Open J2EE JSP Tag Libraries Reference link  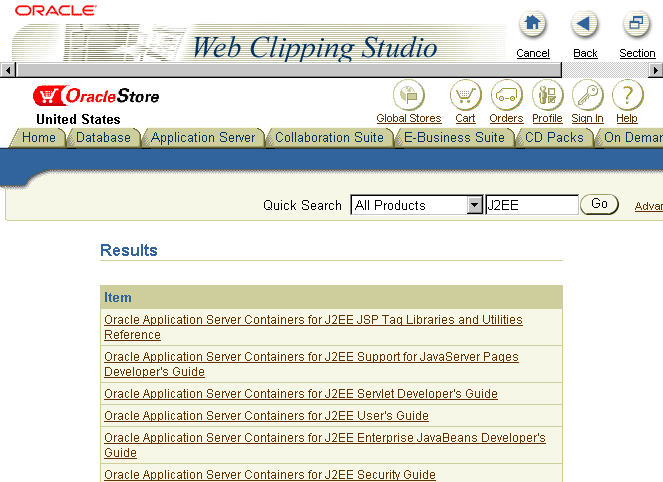tap(313, 327)
